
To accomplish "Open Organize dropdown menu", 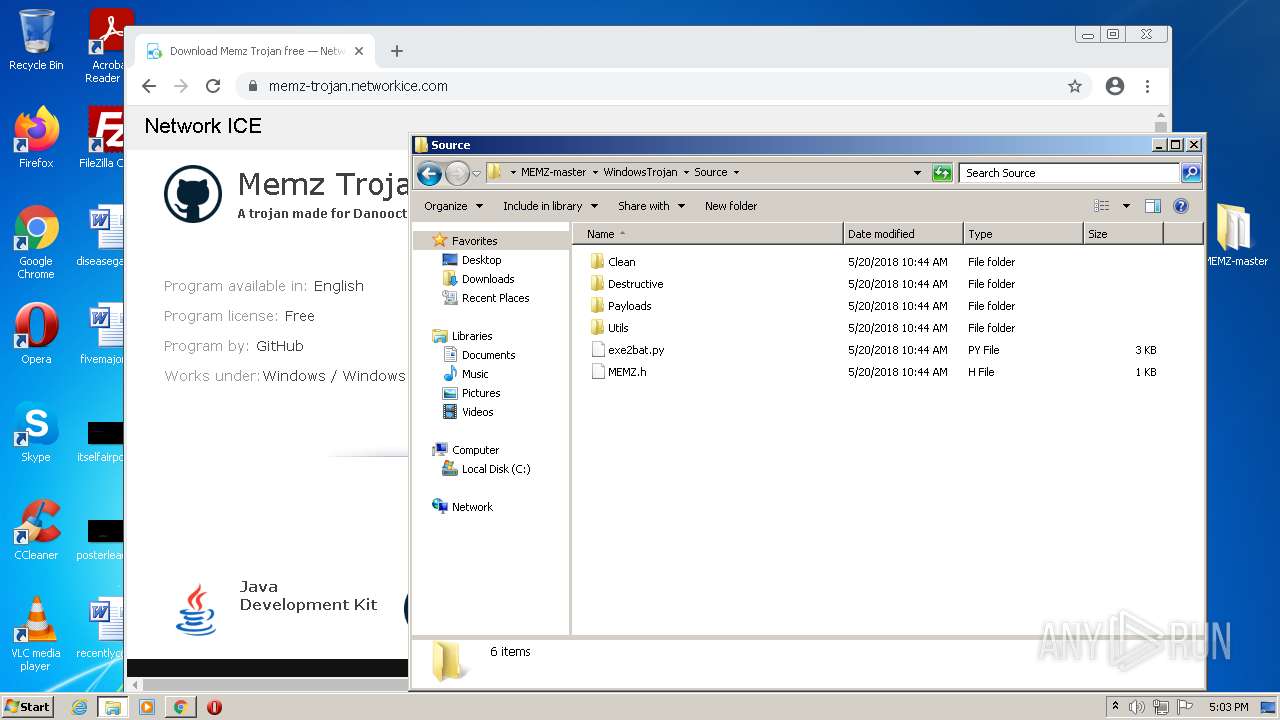I will (x=453, y=206).
